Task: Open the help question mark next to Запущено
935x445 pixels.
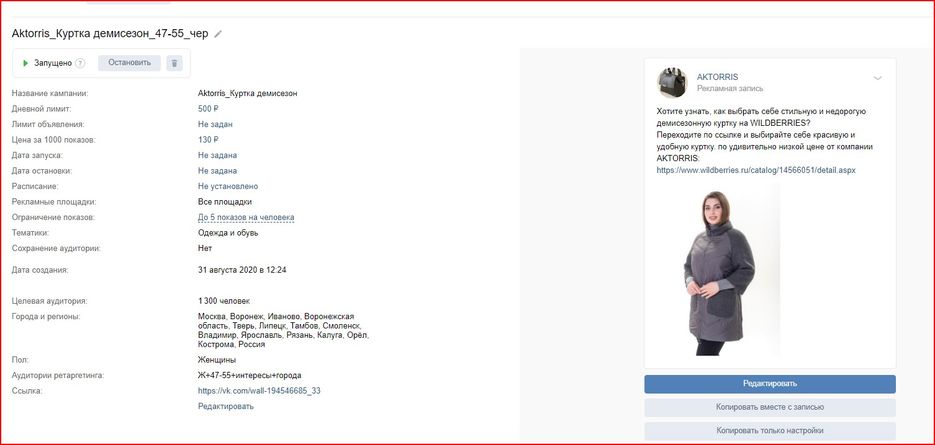Action: coord(81,63)
